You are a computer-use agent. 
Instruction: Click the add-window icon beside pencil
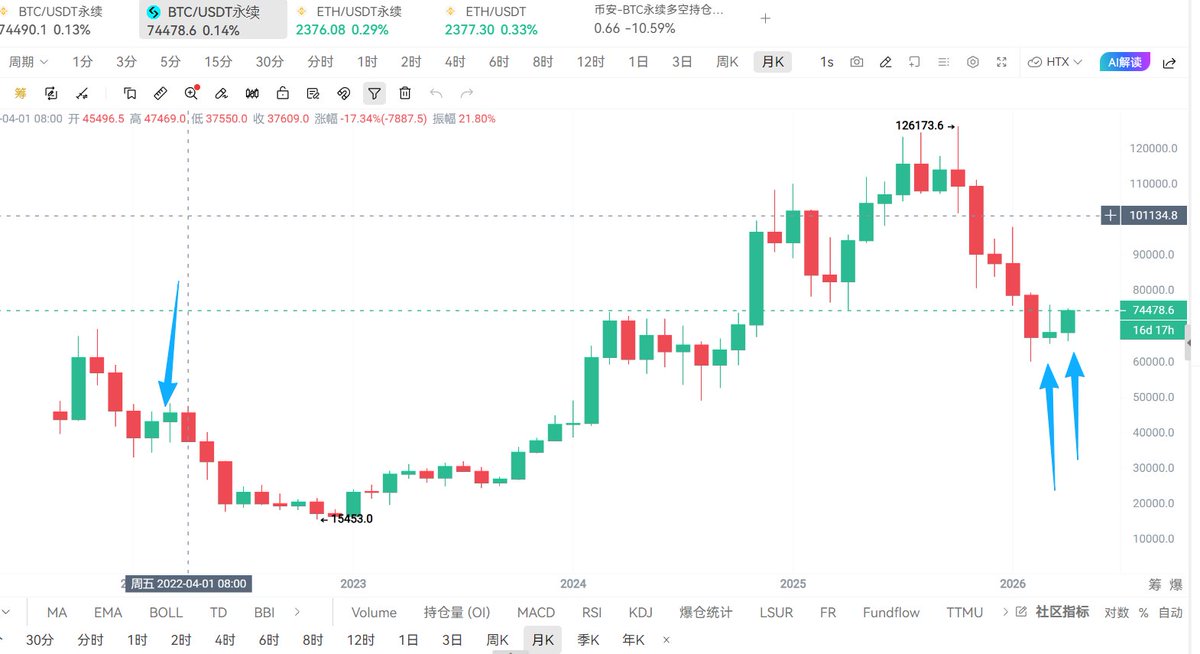(x=914, y=62)
